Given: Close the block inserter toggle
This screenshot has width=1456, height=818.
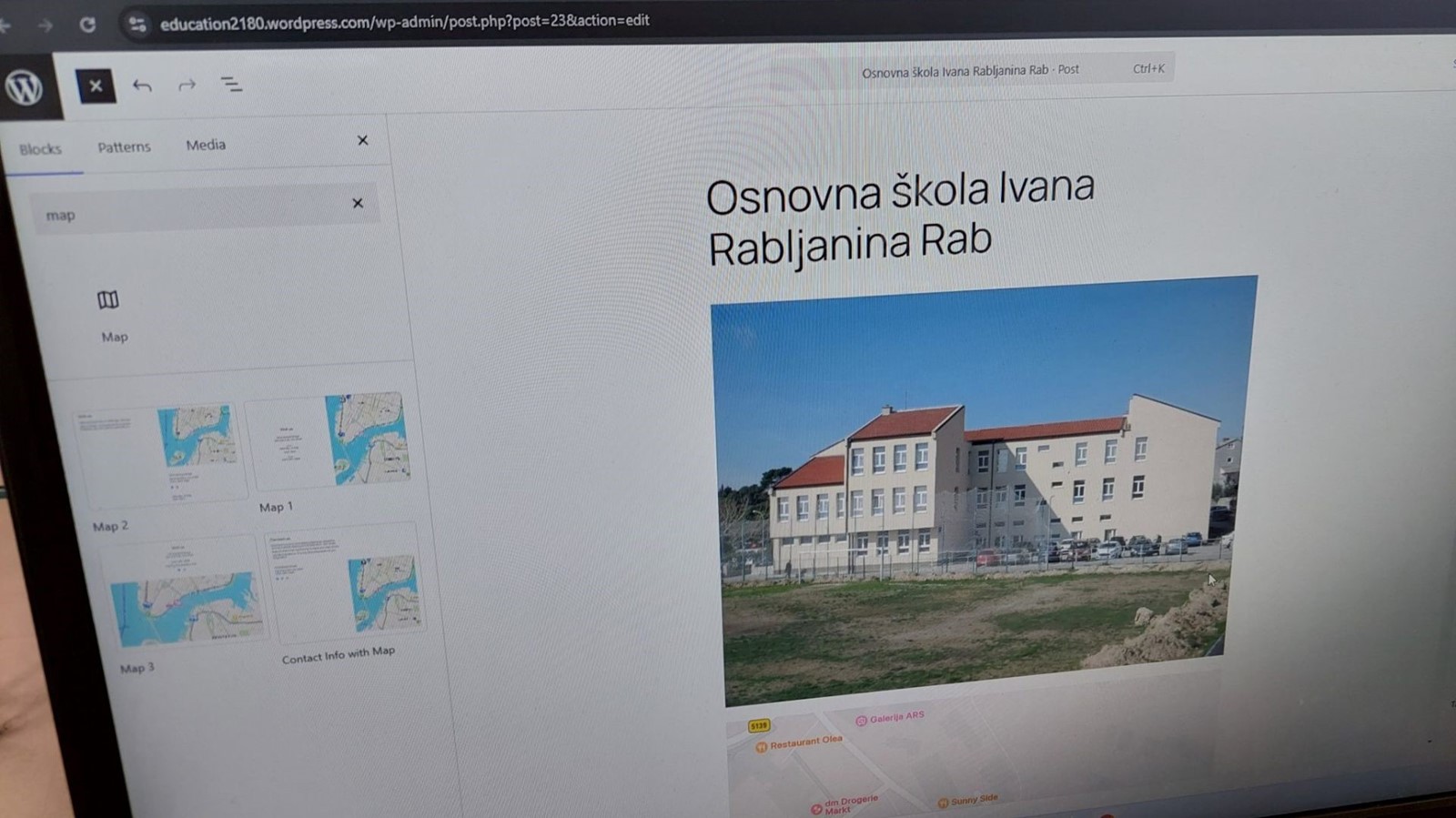Looking at the screenshot, I should (96, 86).
